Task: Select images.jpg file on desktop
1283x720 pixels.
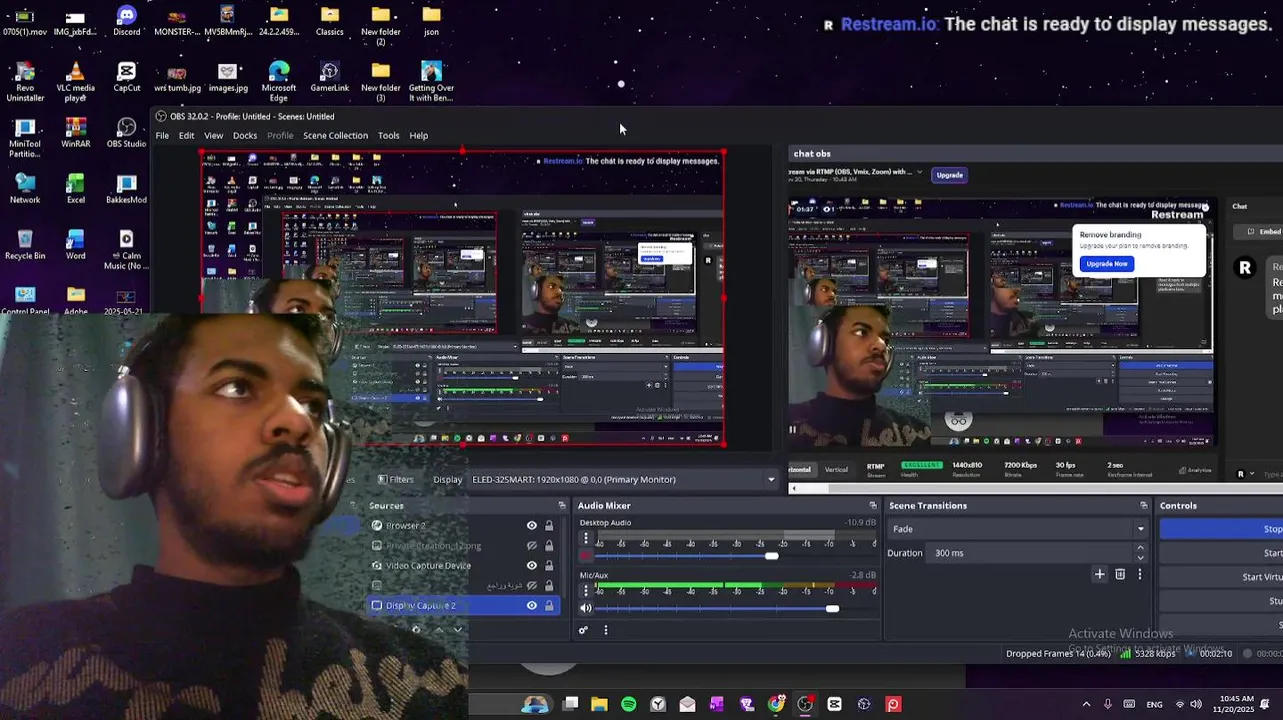Action: pyautogui.click(x=228, y=77)
